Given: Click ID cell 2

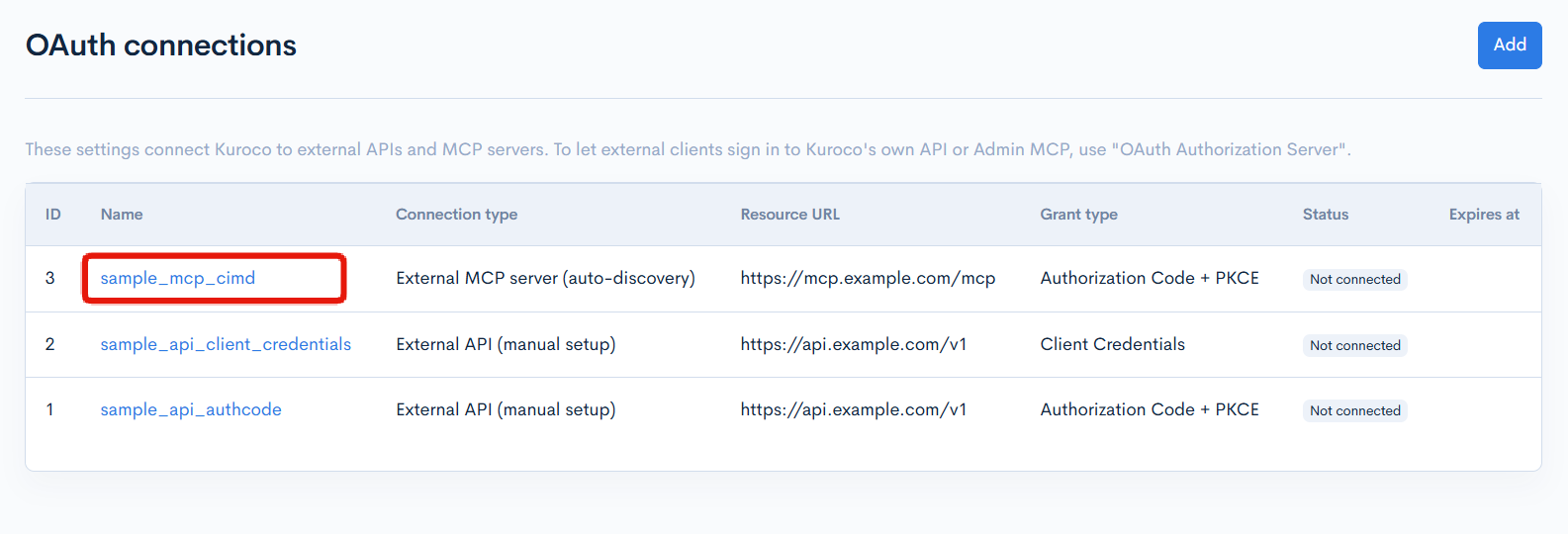Looking at the screenshot, I should [49, 344].
